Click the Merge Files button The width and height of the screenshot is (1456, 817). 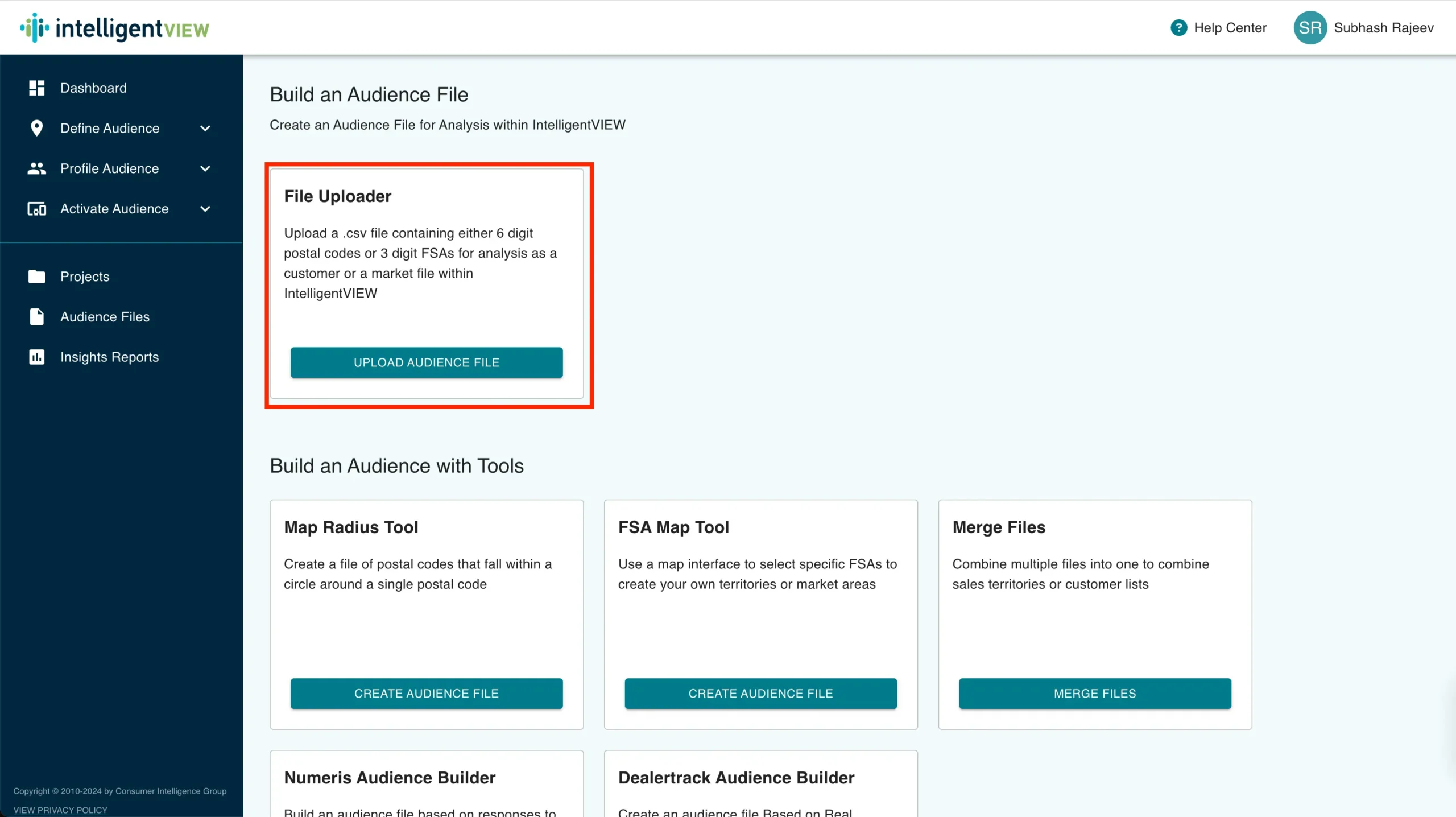tap(1095, 694)
